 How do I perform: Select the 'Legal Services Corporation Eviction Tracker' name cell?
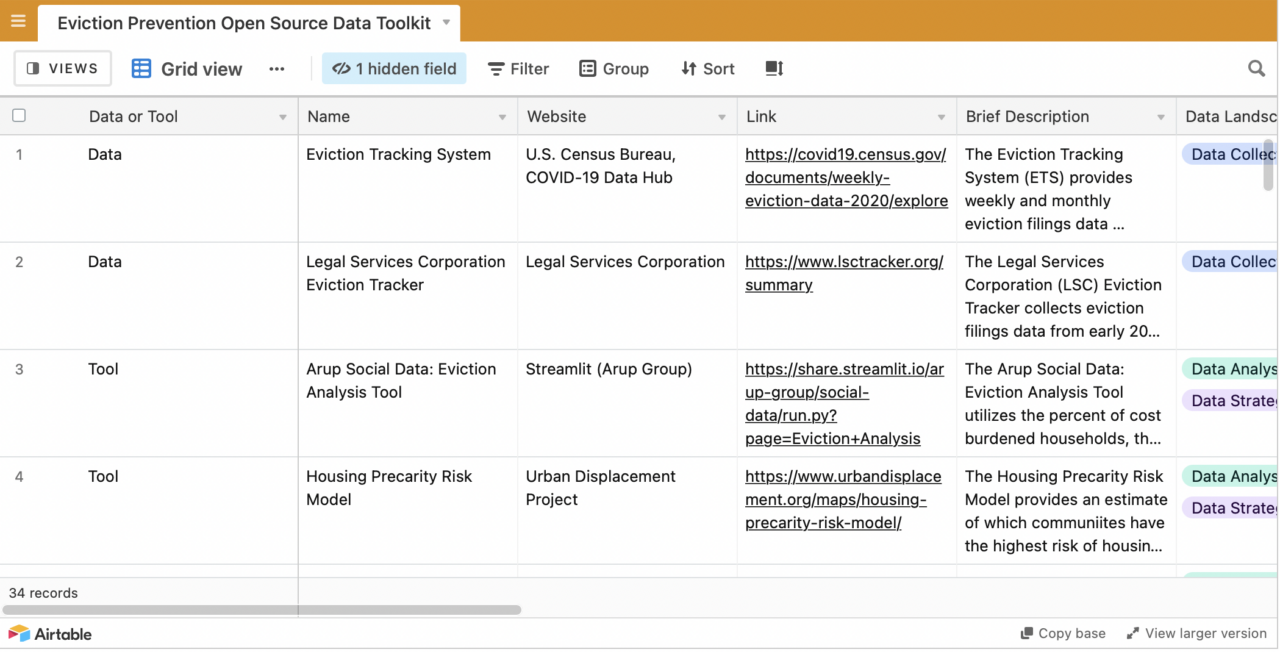(x=408, y=296)
